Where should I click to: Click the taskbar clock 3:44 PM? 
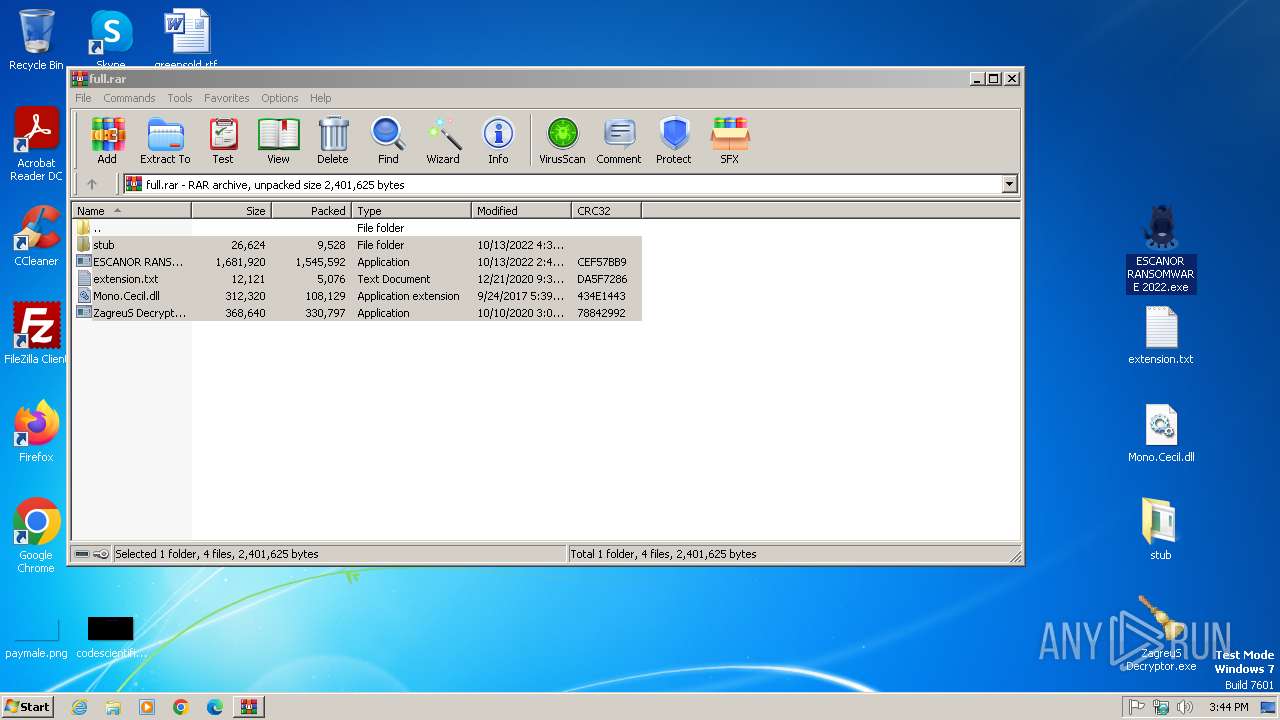click(1228, 707)
